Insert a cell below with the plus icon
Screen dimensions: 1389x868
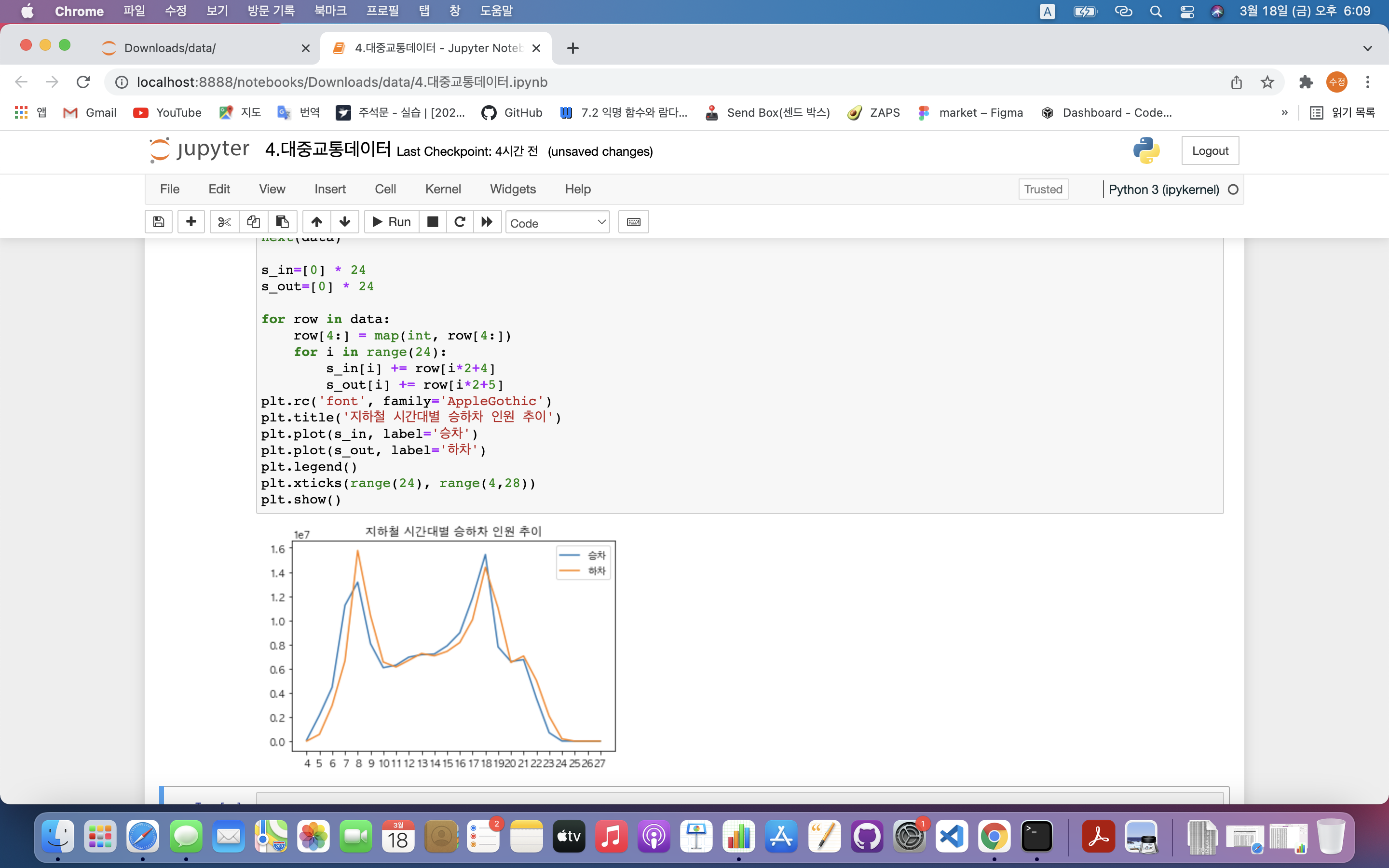coord(191,222)
